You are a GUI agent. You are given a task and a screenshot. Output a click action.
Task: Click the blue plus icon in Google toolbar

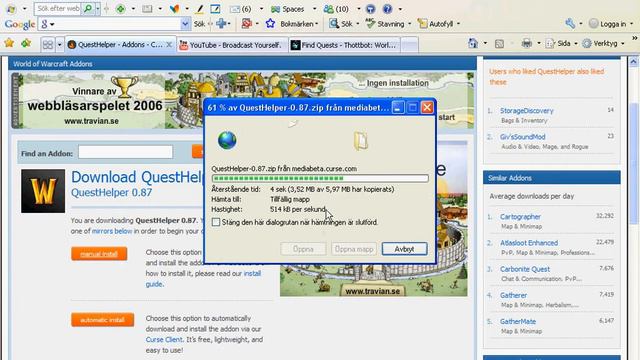point(221,24)
